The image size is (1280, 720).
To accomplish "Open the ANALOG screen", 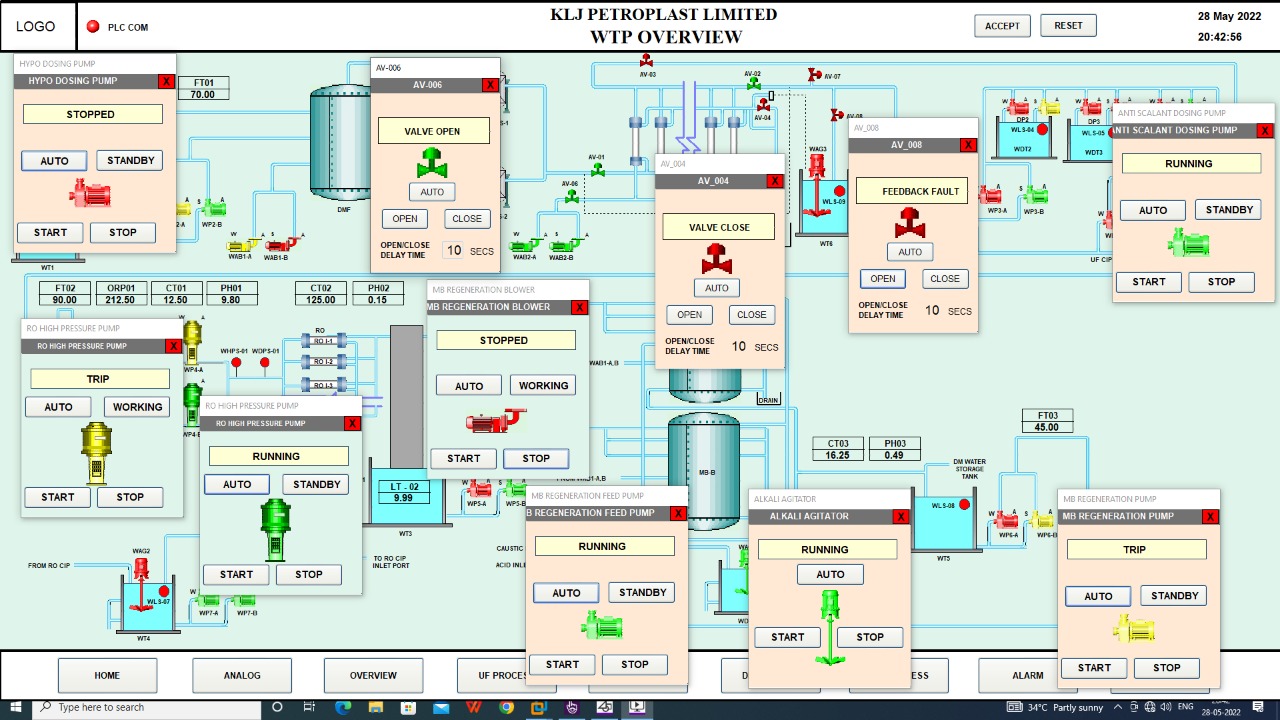I will click(242, 675).
